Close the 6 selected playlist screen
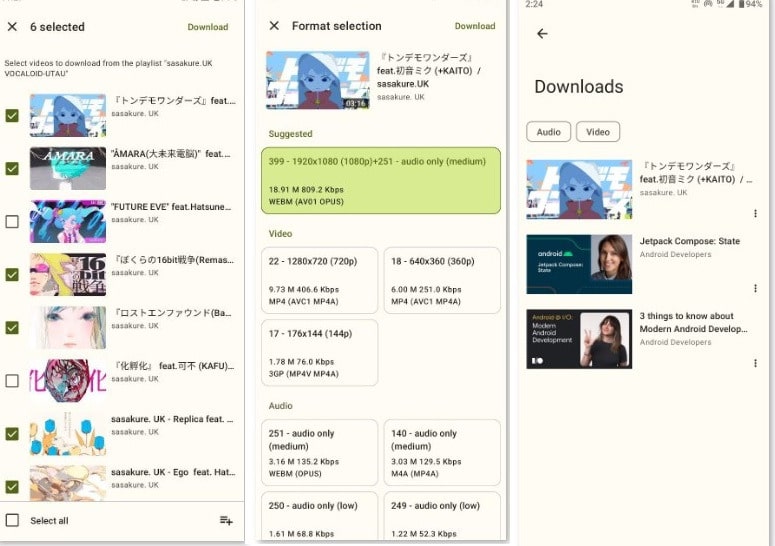The width and height of the screenshot is (775, 546). tap(12, 27)
